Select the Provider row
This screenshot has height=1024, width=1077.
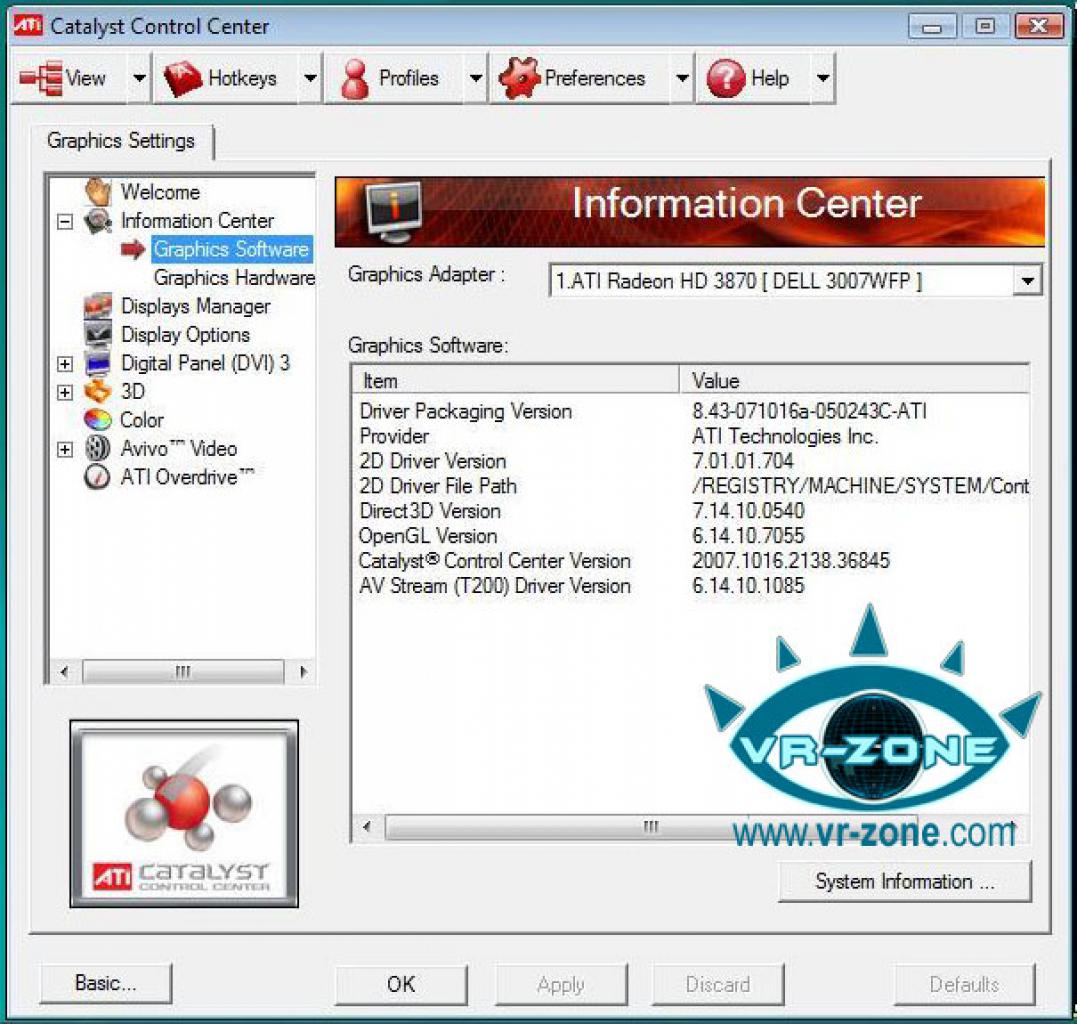click(691, 436)
